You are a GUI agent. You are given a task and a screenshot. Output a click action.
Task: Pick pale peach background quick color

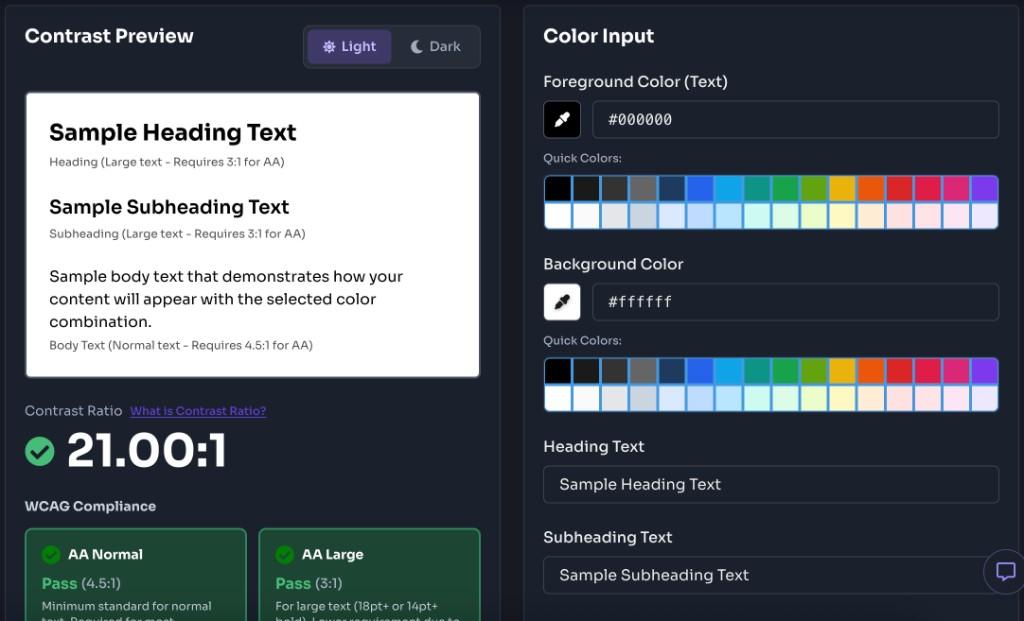871,398
